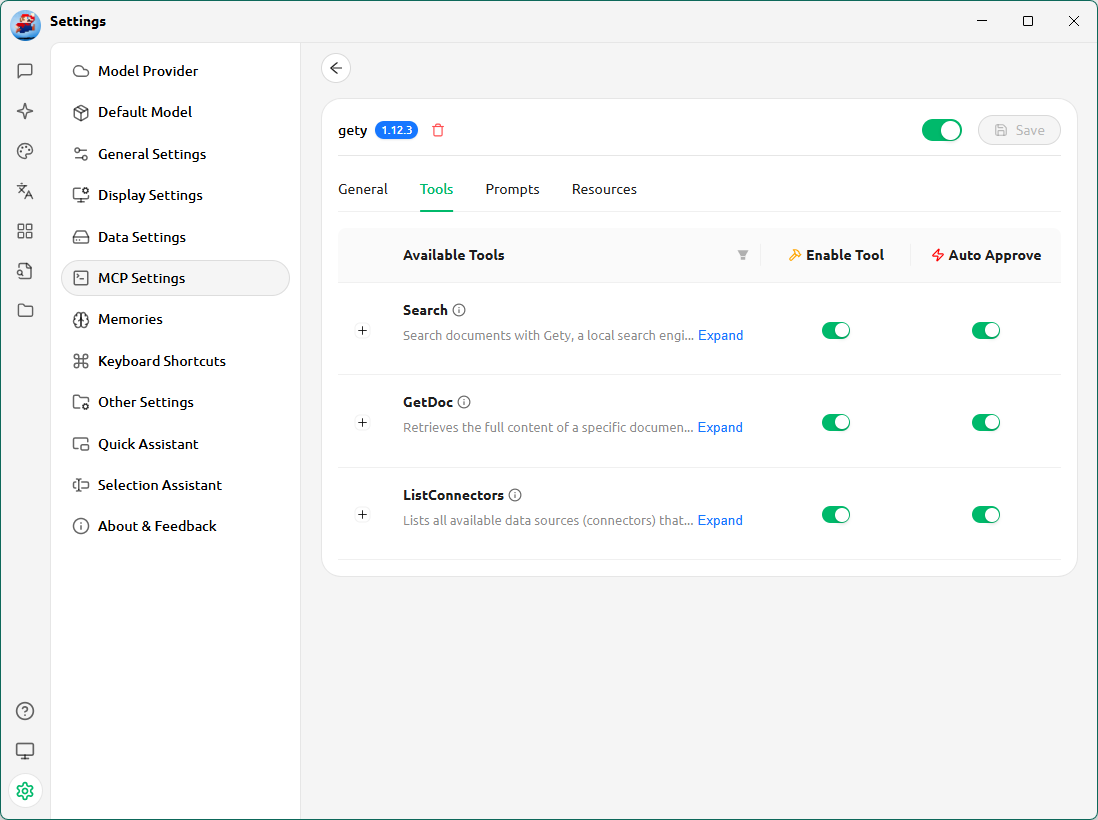Click the info icon next to Search
This screenshot has height=820, width=1098.
[x=459, y=310]
